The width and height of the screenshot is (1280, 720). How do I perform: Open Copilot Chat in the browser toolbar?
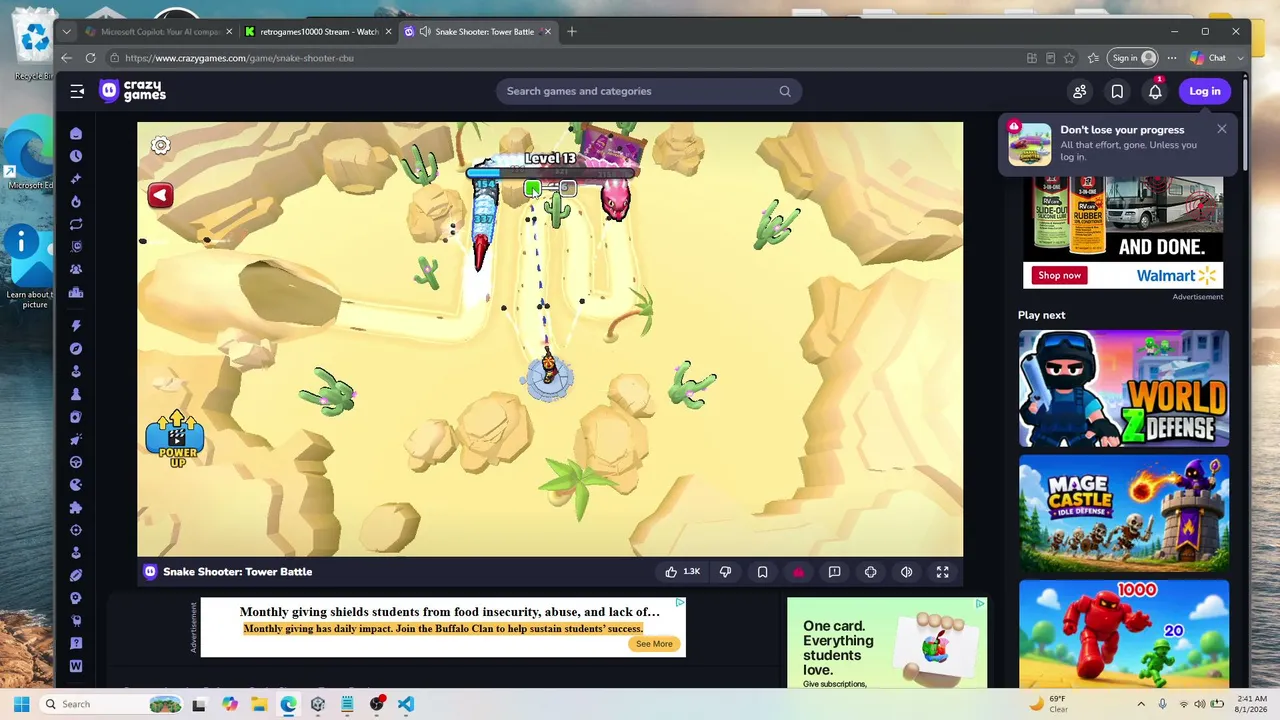(1208, 58)
